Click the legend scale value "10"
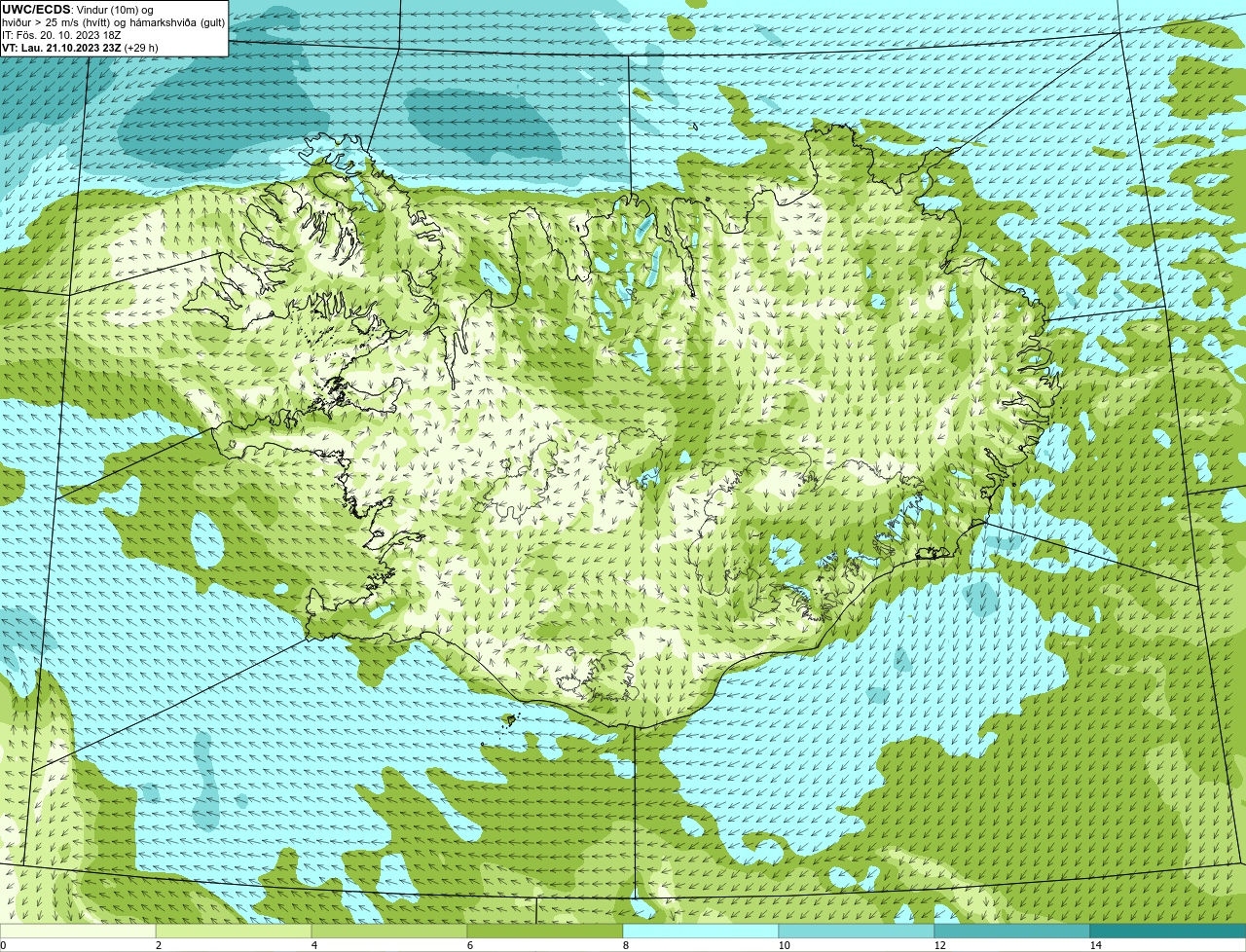The height and width of the screenshot is (952, 1246). click(784, 945)
